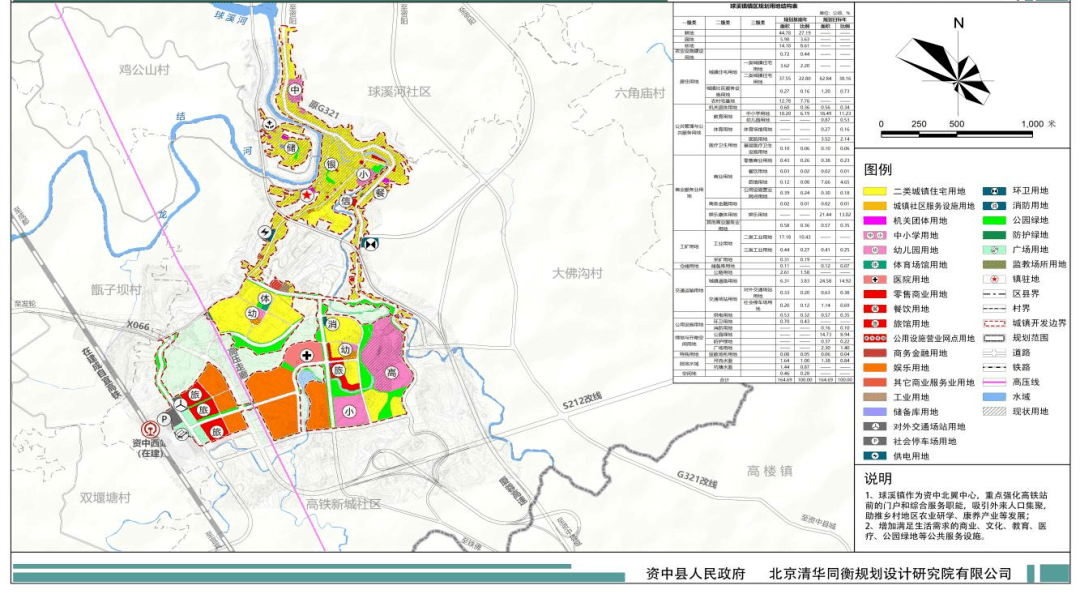Click the 消防用地 legend symbol
The height and width of the screenshot is (594, 1080).
coord(994,205)
